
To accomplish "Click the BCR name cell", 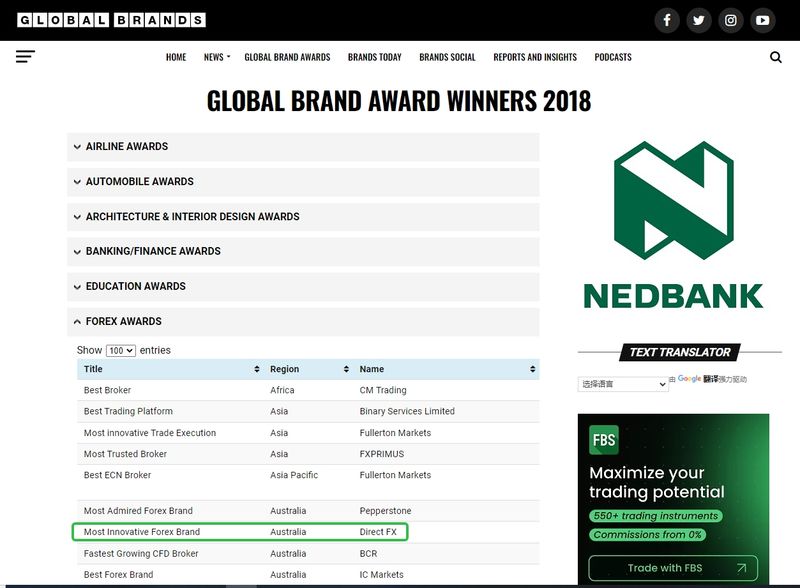I will [368, 553].
